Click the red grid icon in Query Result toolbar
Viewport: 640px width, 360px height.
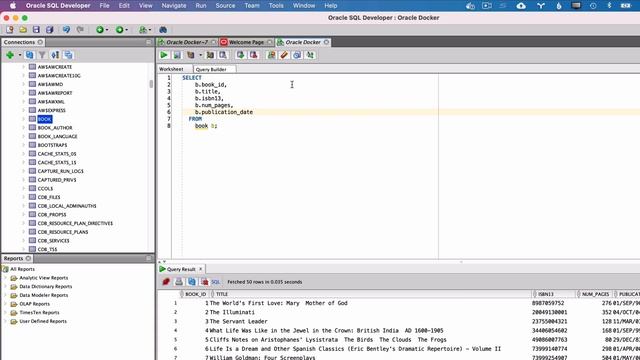tap(204, 282)
